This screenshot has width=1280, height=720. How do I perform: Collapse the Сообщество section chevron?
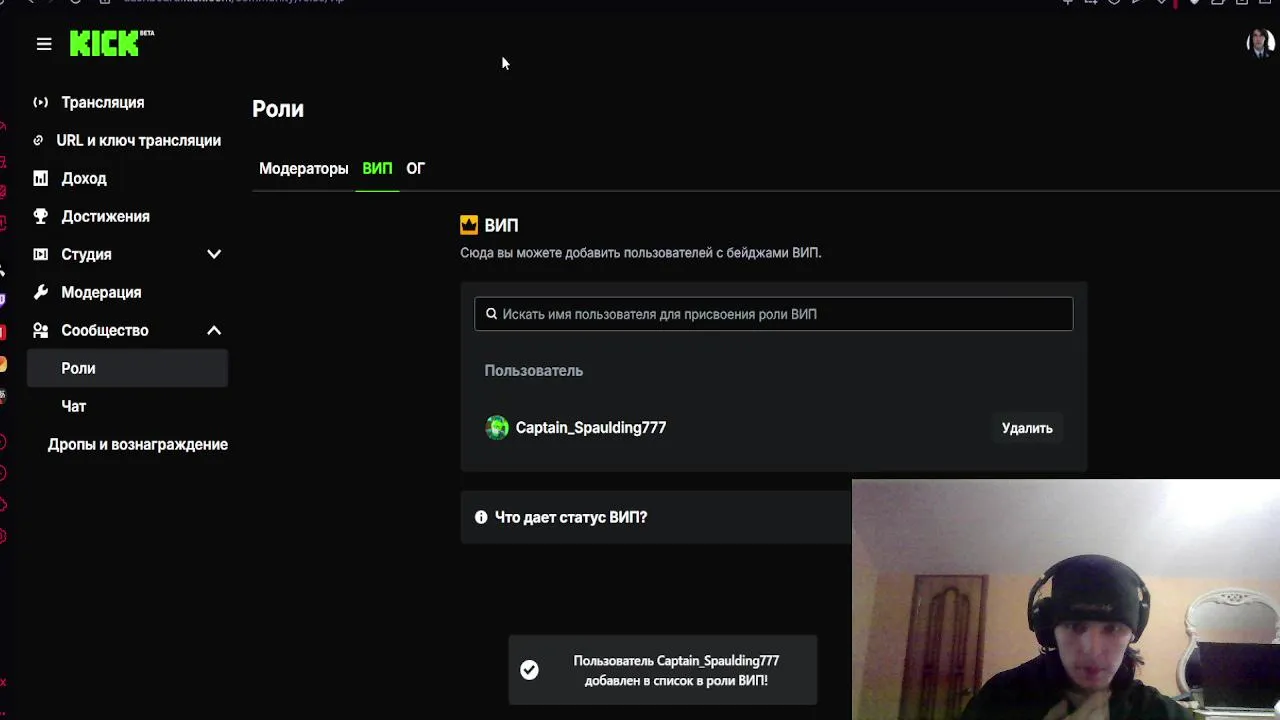pos(214,330)
